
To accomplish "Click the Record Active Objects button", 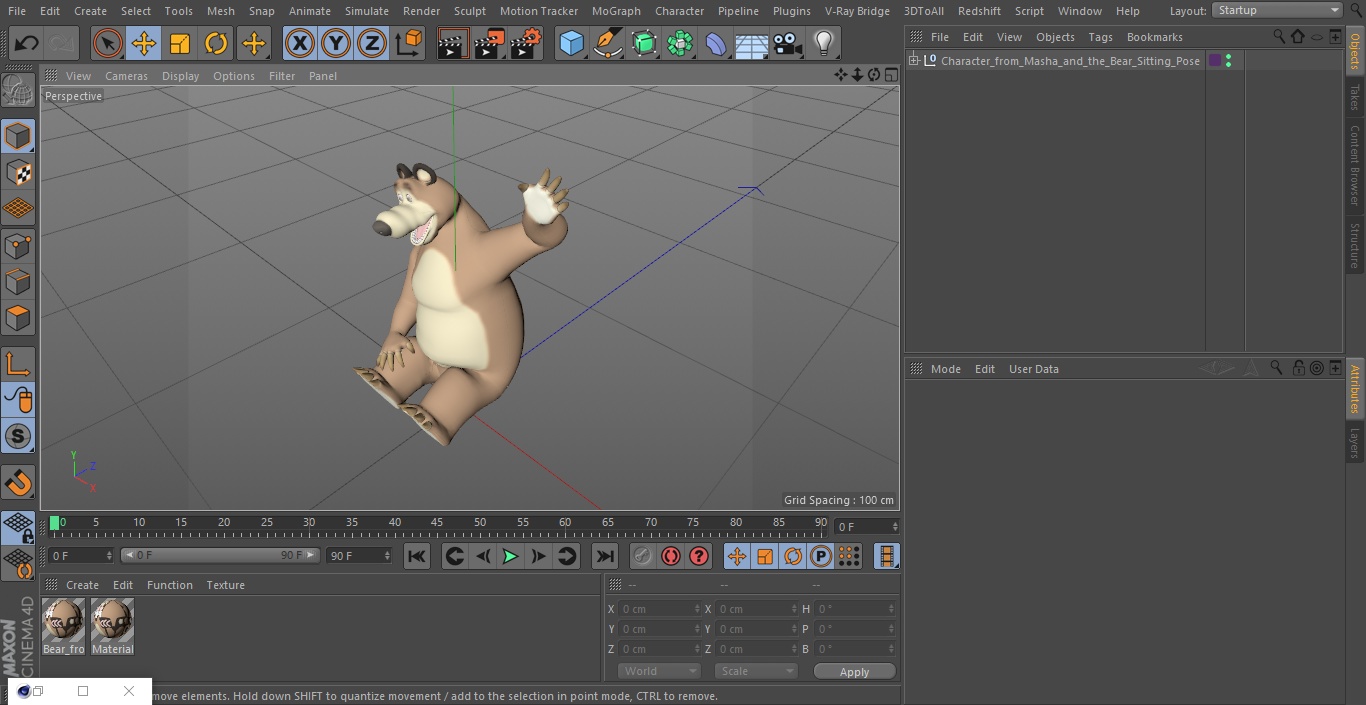I will pos(643,556).
